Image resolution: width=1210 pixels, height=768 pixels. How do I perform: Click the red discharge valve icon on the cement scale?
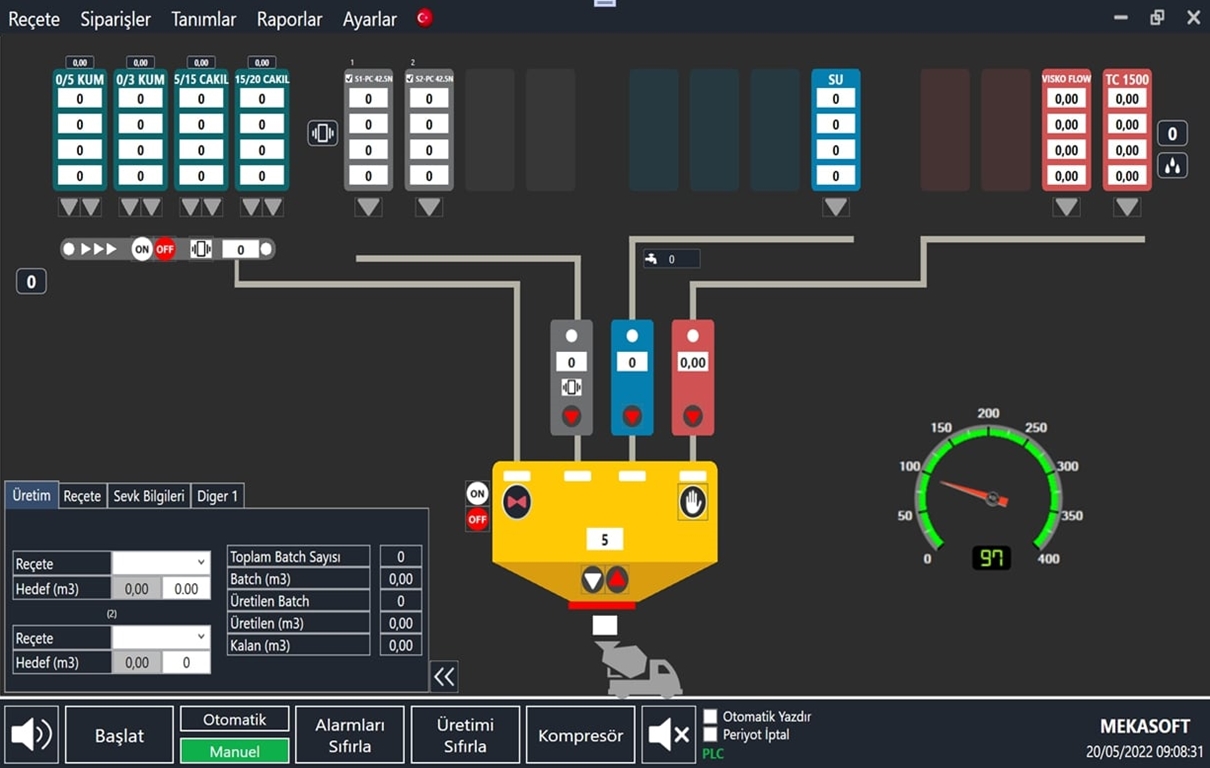(571, 415)
